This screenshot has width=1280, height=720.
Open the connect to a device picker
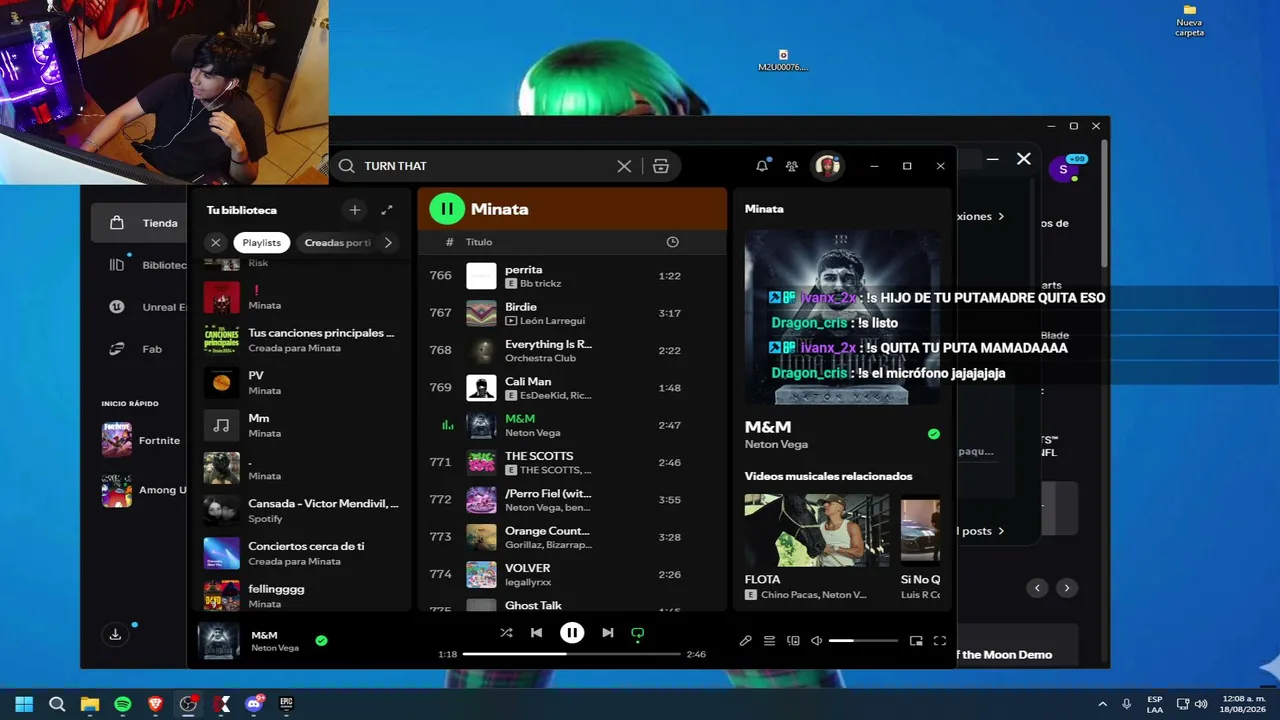click(x=793, y=641)
